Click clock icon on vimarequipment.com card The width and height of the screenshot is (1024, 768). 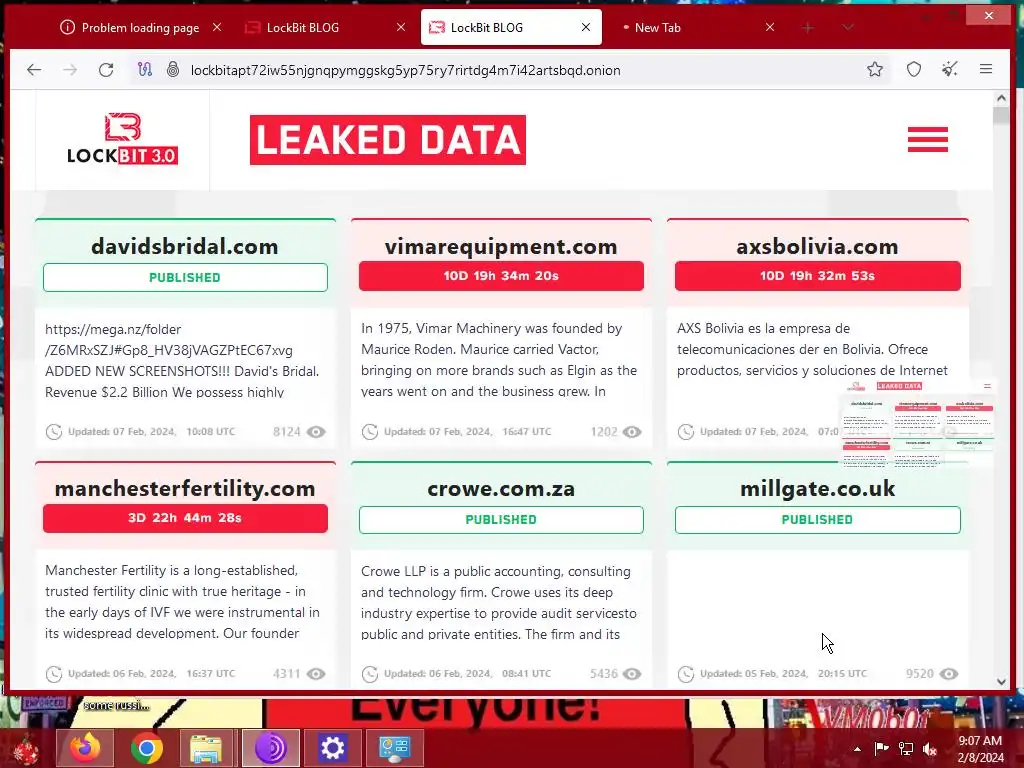[370, 432]
